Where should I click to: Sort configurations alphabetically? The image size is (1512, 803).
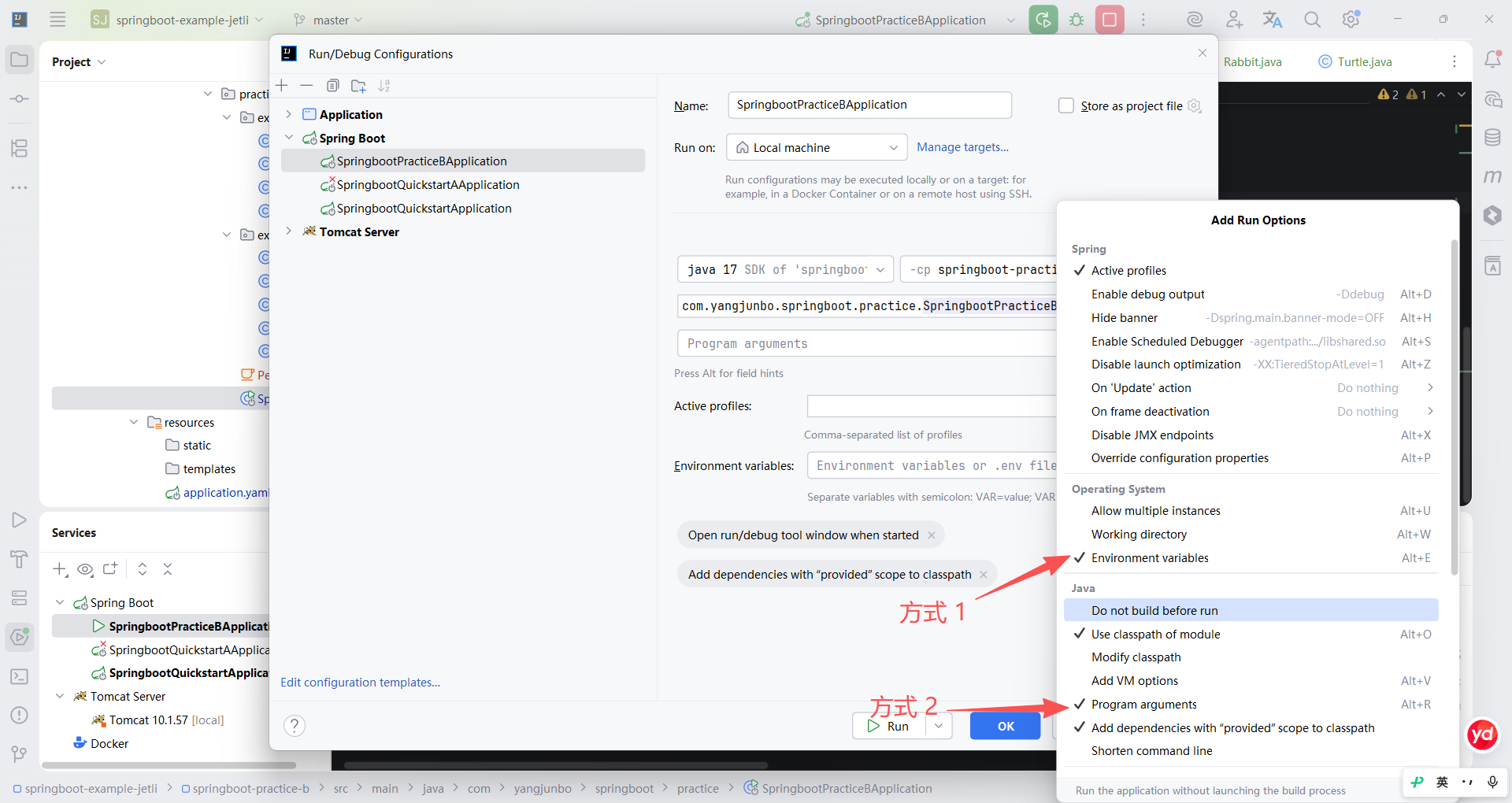(384, 86)
